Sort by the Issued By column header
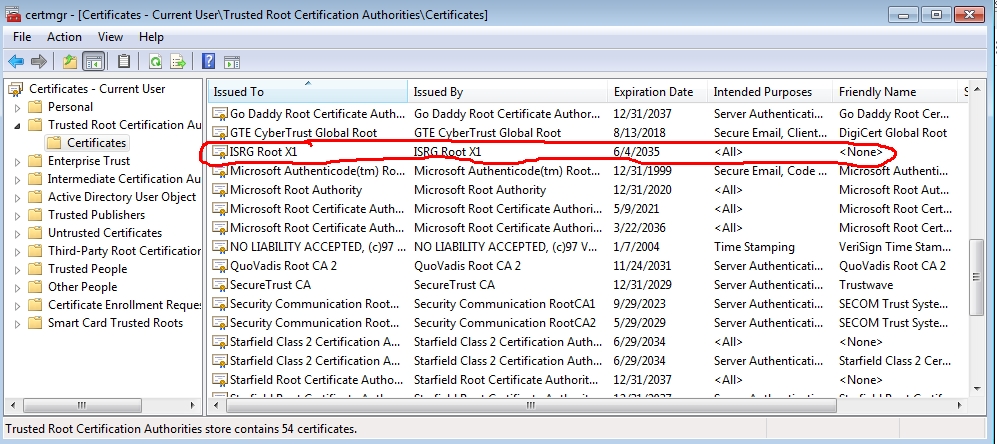This screenshot has height=444, width=997. pyautogui.click(x=507, y=92)
